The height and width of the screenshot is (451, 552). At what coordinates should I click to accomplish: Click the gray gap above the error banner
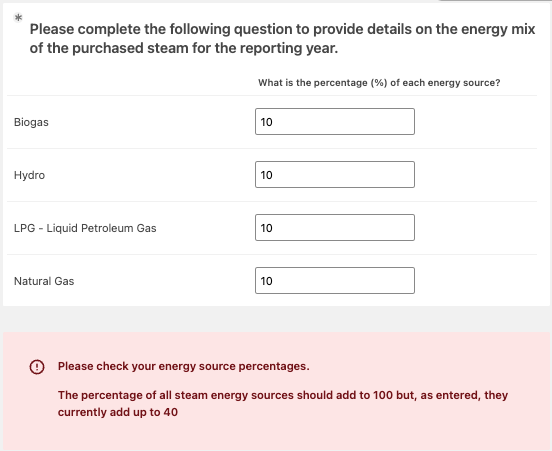click(x=276, y=319)
